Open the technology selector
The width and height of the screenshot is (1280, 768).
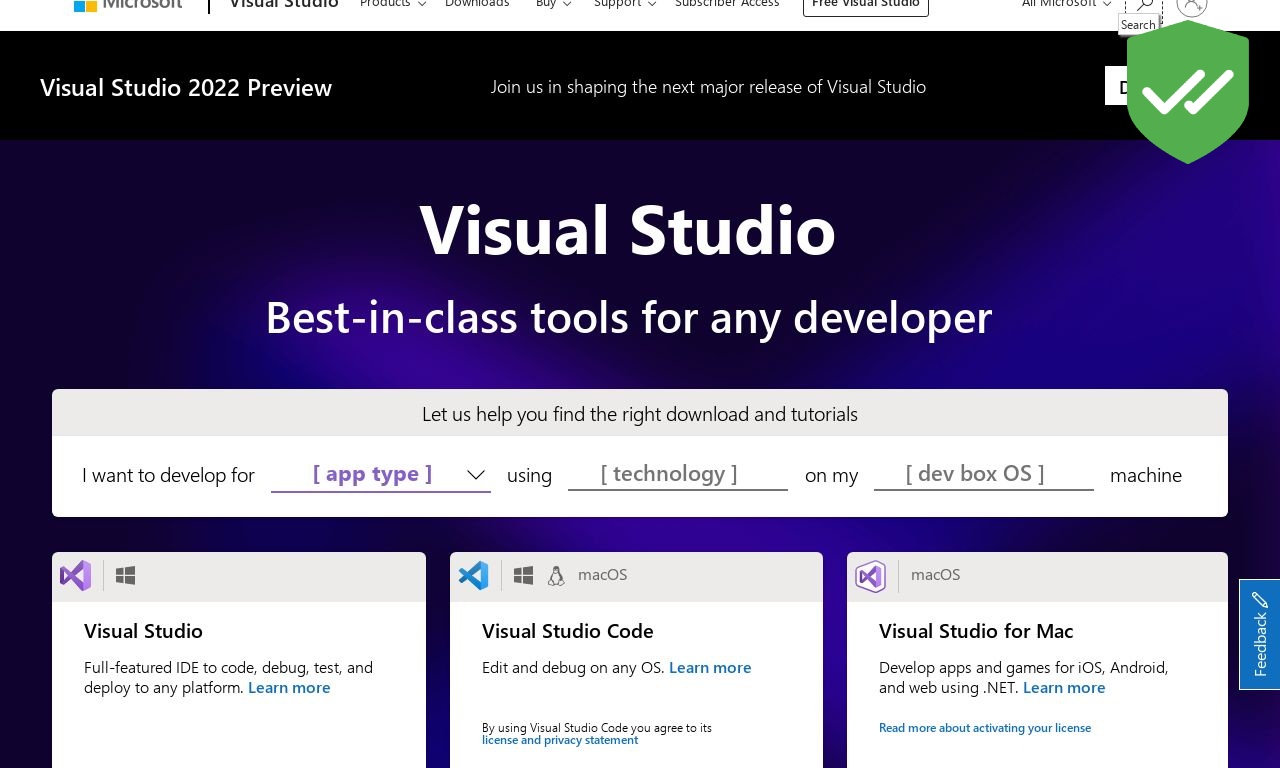(x=678, y=474)
